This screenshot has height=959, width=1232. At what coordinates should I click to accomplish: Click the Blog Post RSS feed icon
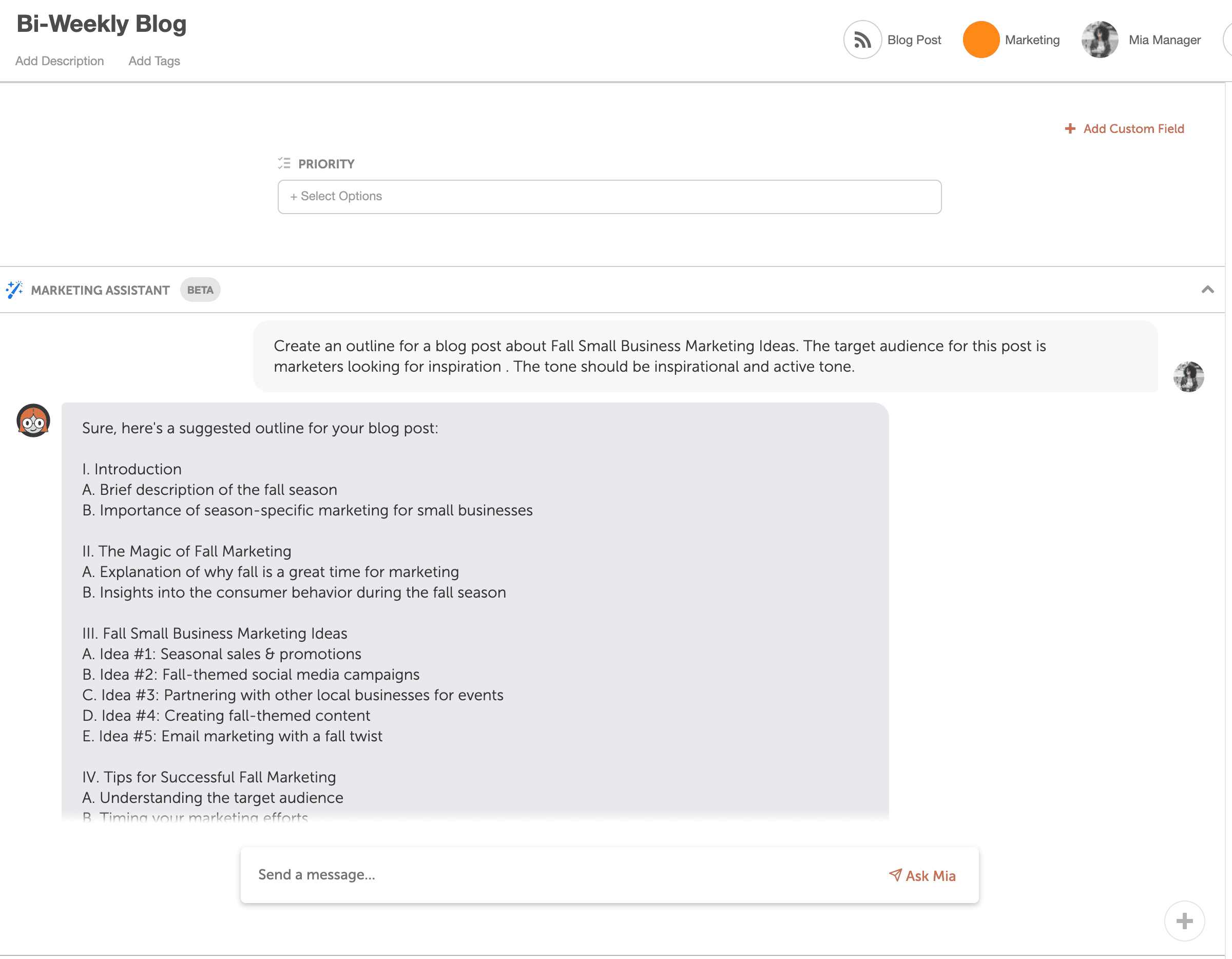(862, 40)
